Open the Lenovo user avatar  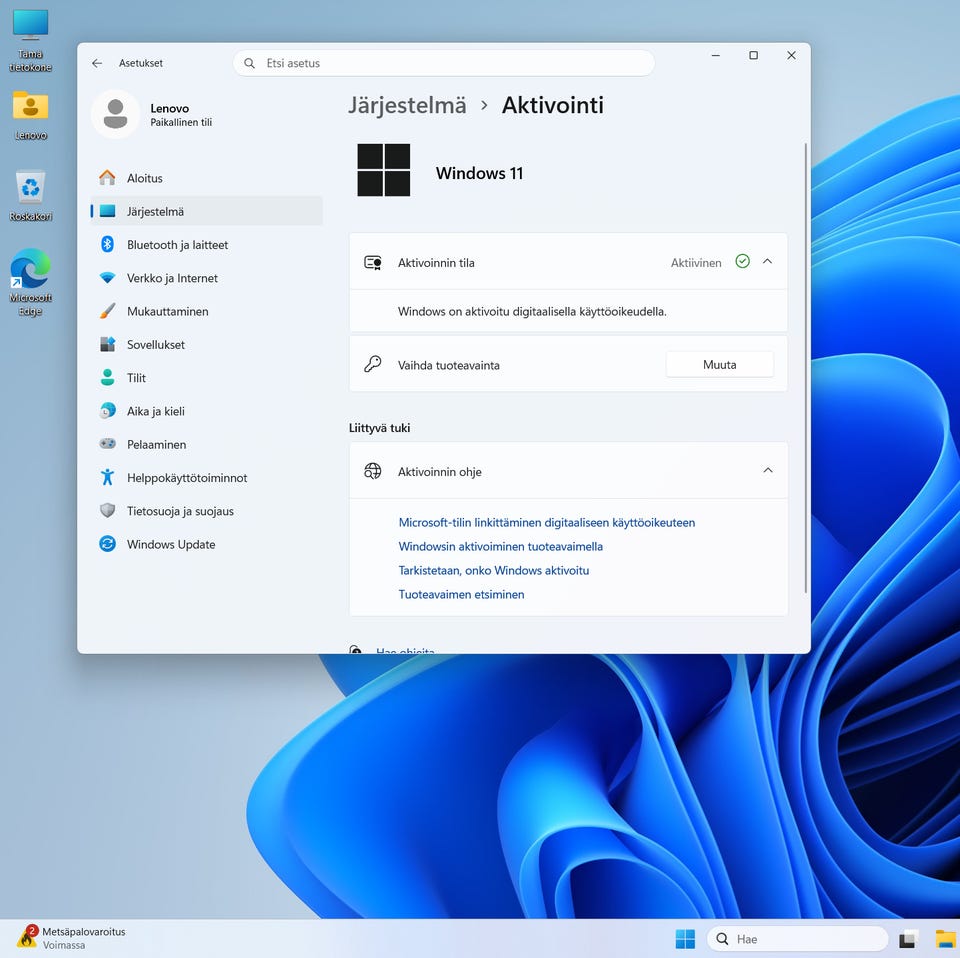(115, 114)
